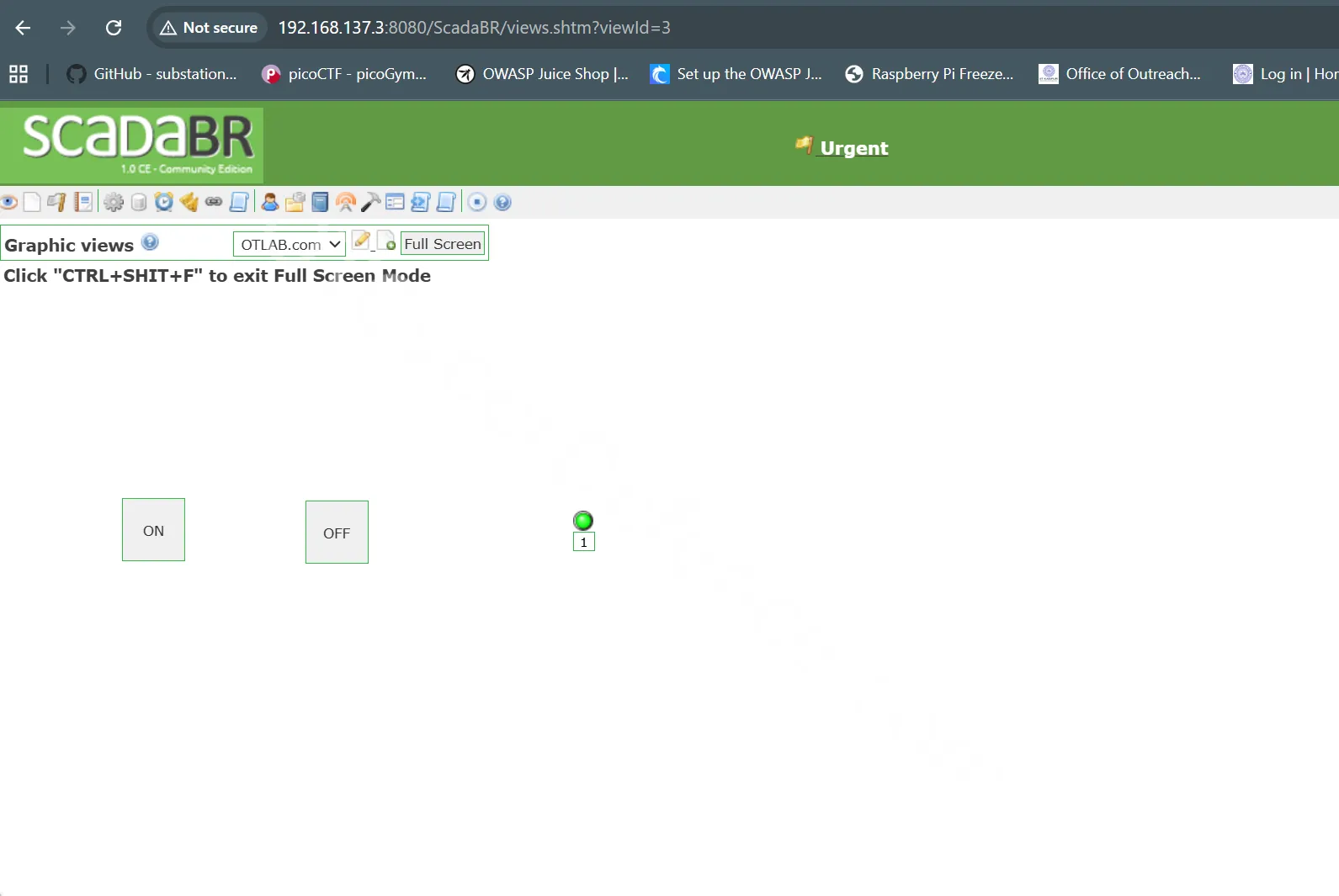Open Mailing lists blue book icon
This screenshot has height=896, width=1339.
(320, 202)
